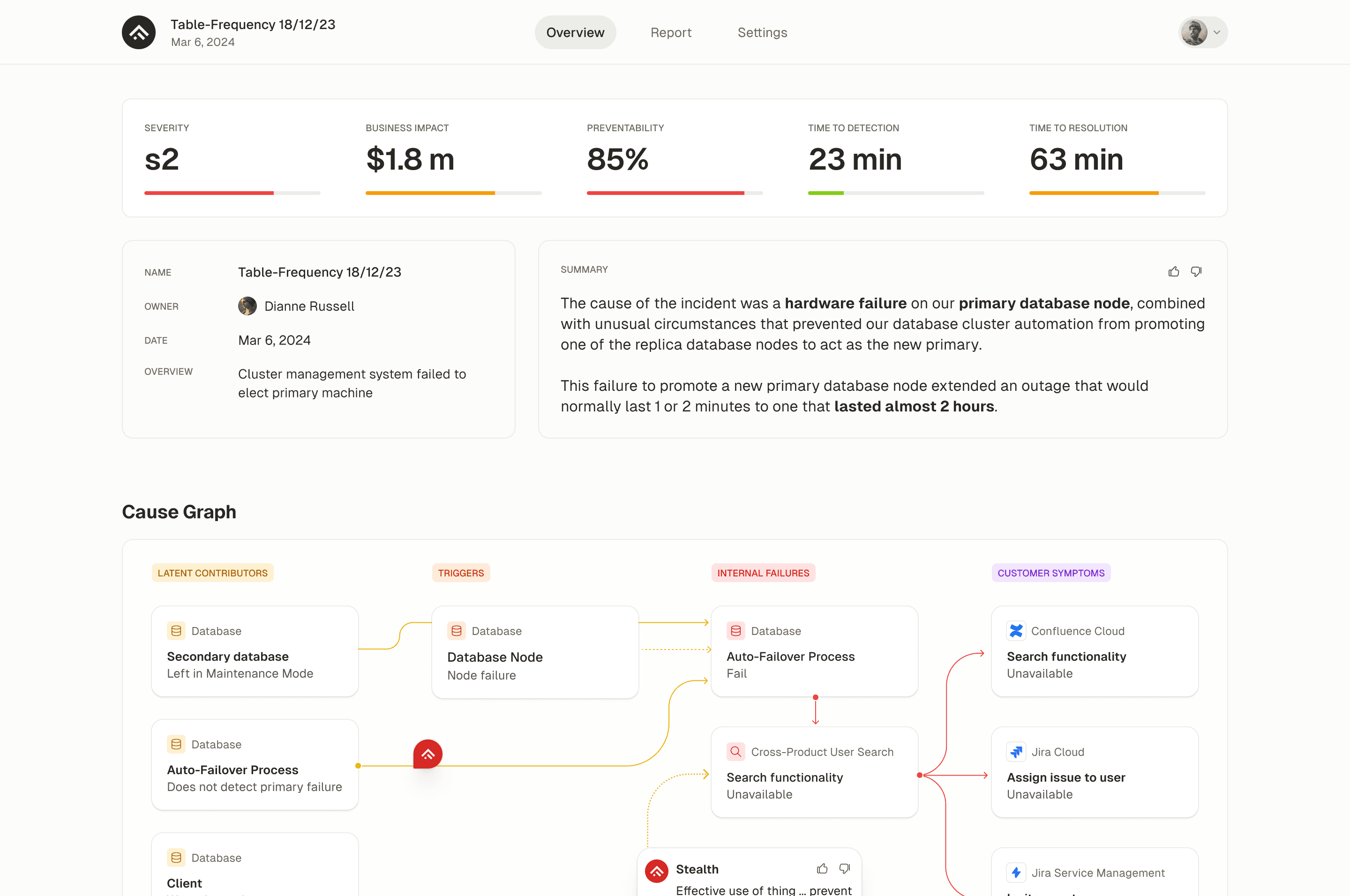Dislike the Stealth suggestion popup
This screenshot has height=896, width=1350.
pos(844,868)
